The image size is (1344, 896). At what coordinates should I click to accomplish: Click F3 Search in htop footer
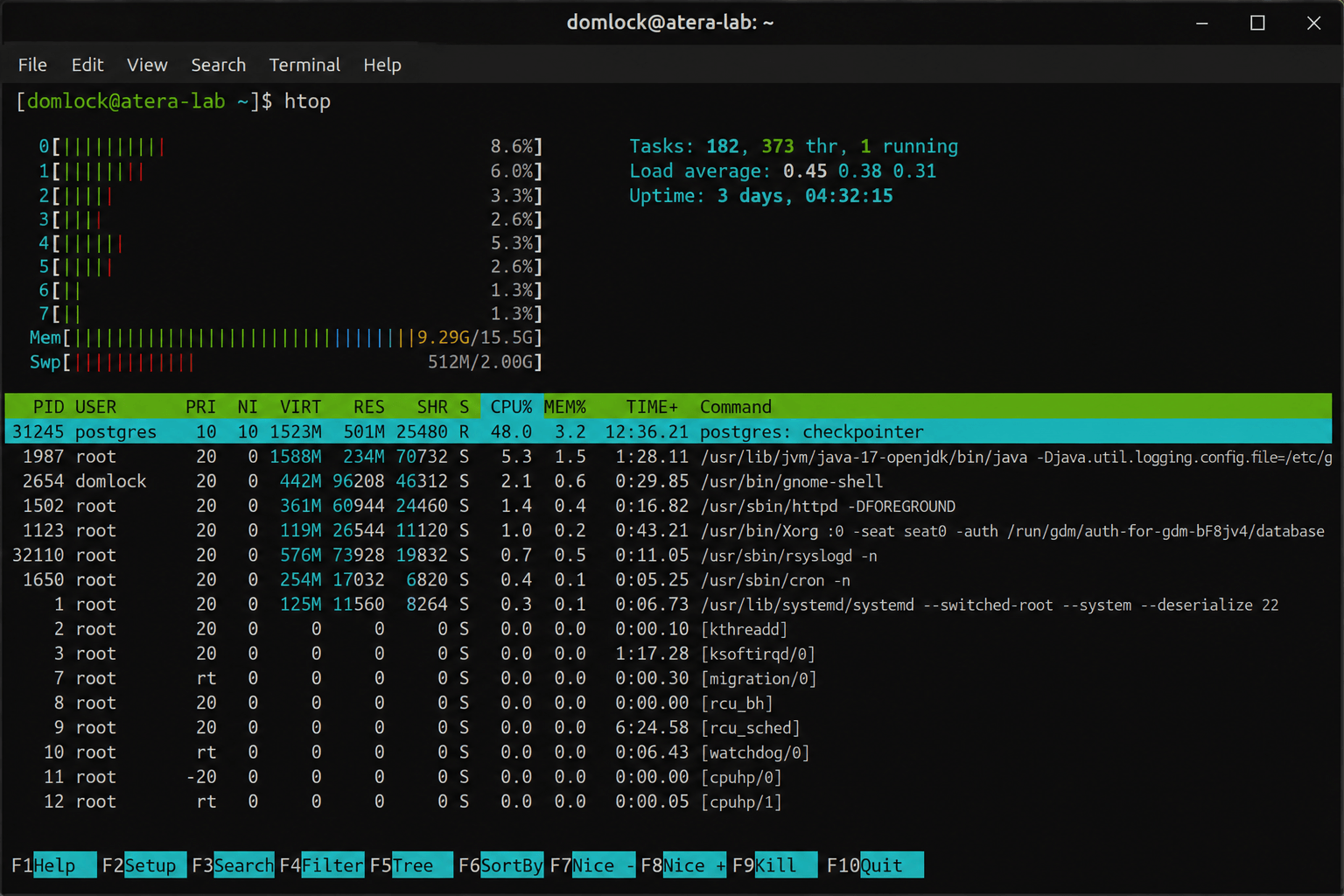point(233,865)
